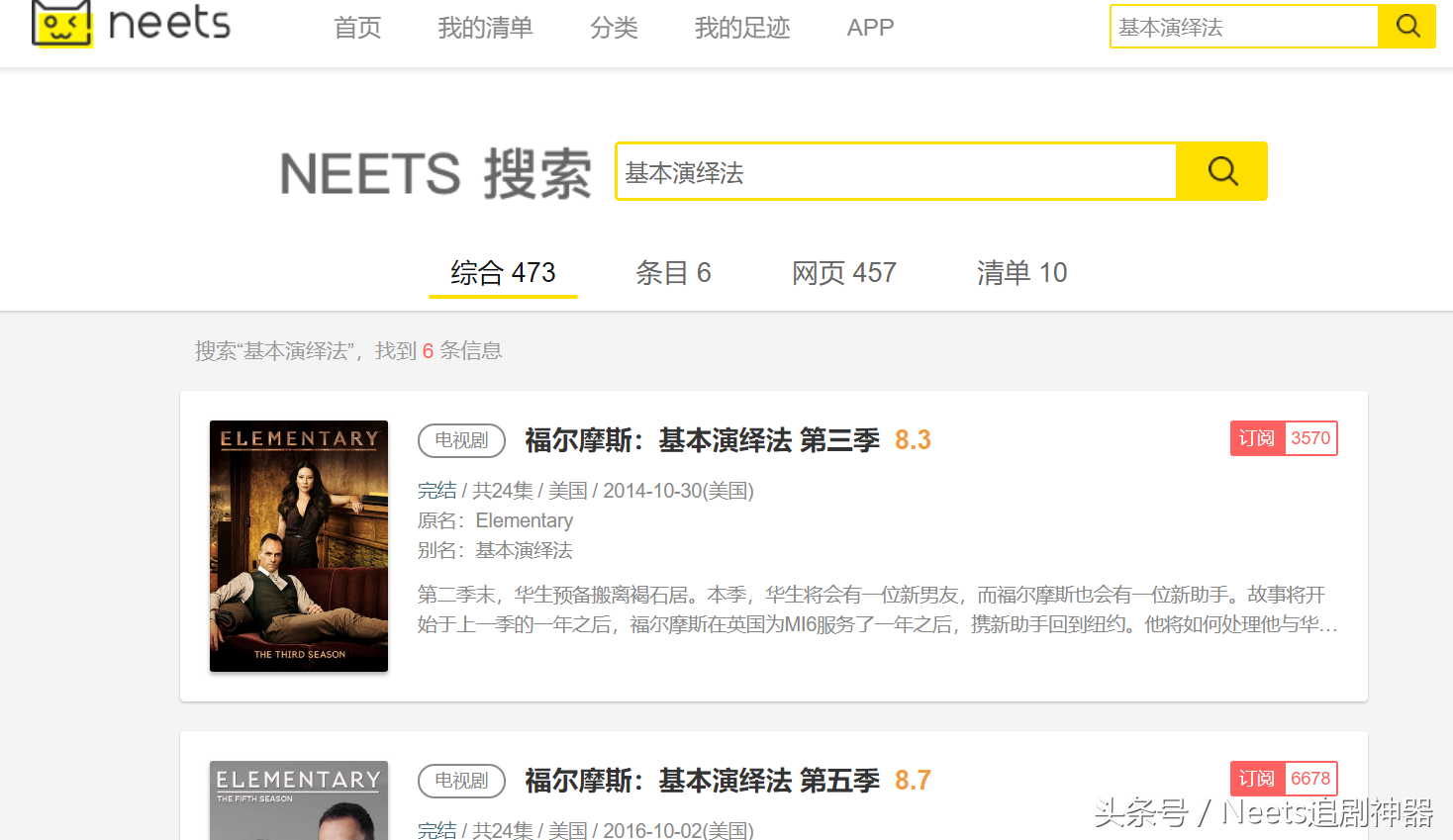Viewport: 1453px width, 840px height.
Task: Click the search icon in the top bar
Action: 1406,26
